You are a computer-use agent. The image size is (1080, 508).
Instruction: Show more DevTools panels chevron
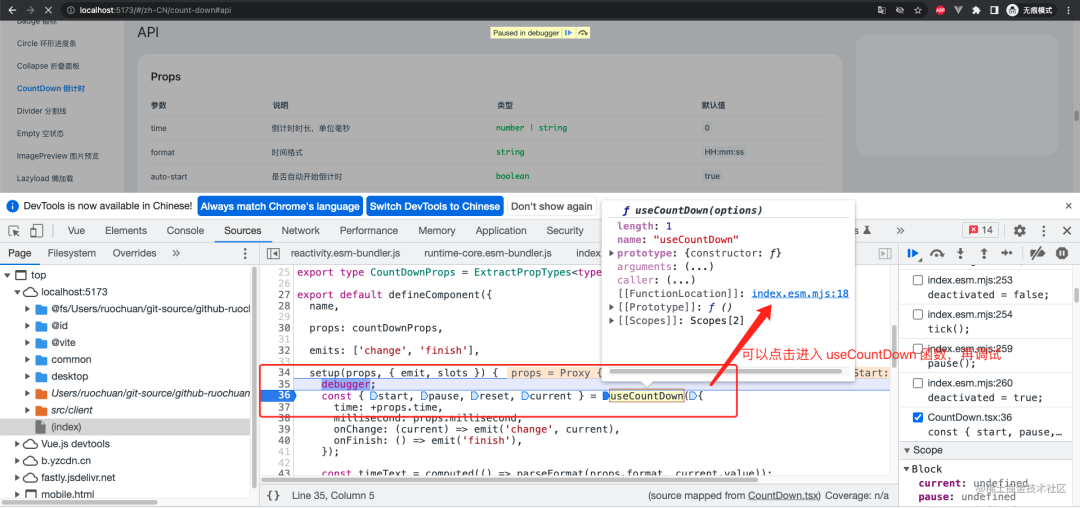[900, 231]
